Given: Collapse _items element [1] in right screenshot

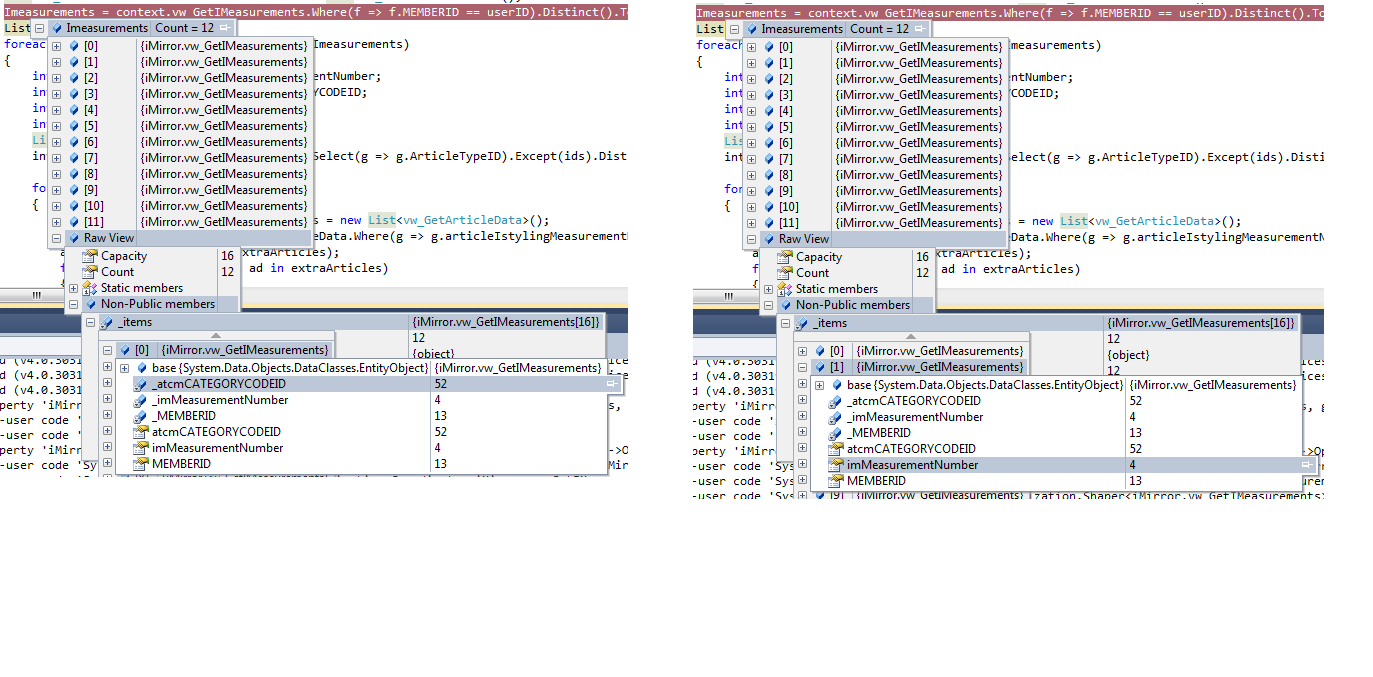Looking at the screenshot, I should (x=802, y=367).
